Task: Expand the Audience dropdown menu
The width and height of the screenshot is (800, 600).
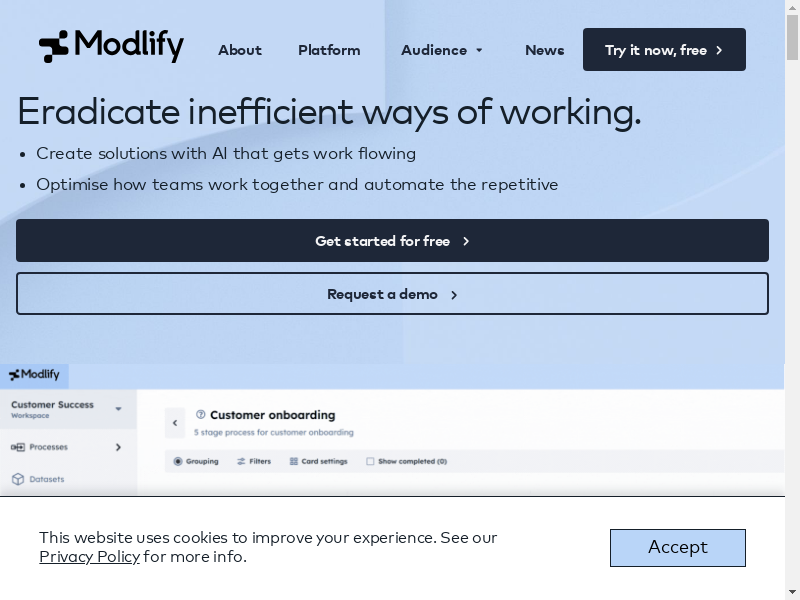Action: (442, 50)
